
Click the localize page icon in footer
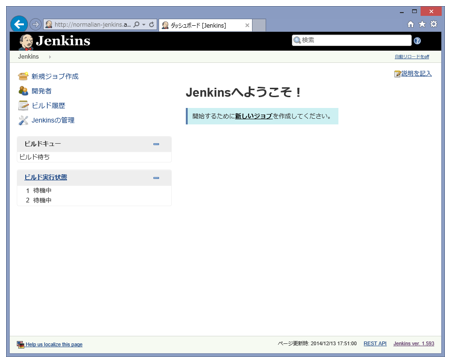[x=21, y=344]
